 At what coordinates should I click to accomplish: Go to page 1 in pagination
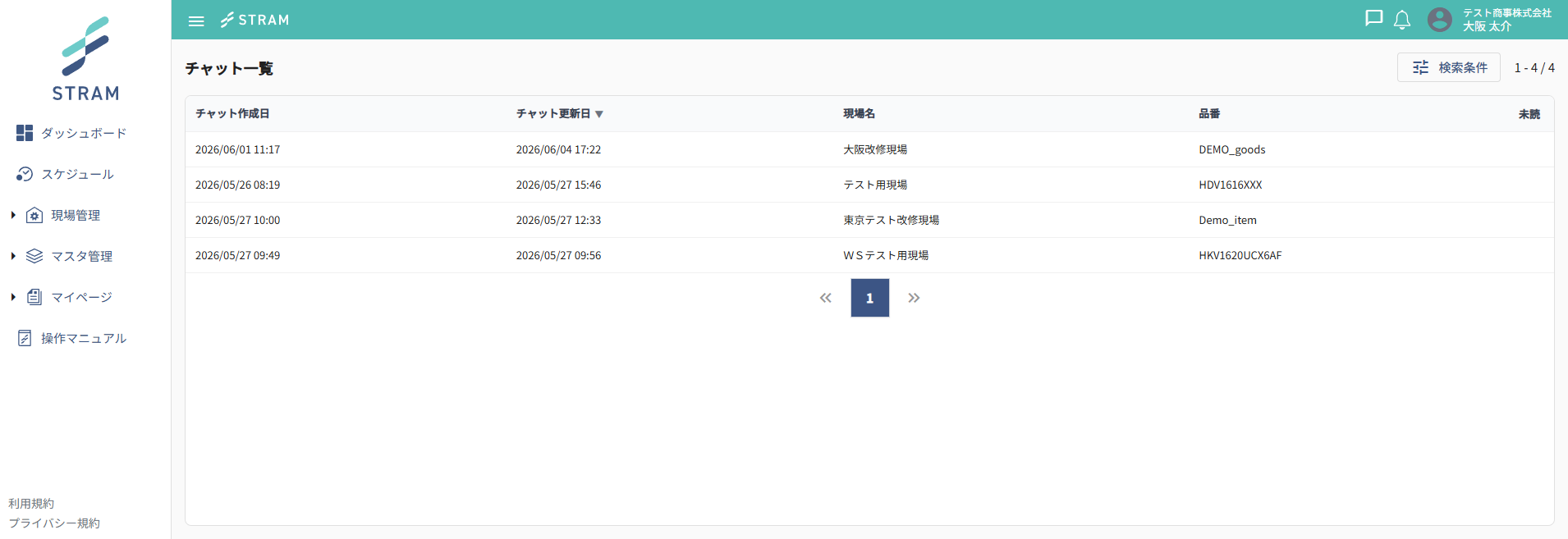(x=870, y=298)
